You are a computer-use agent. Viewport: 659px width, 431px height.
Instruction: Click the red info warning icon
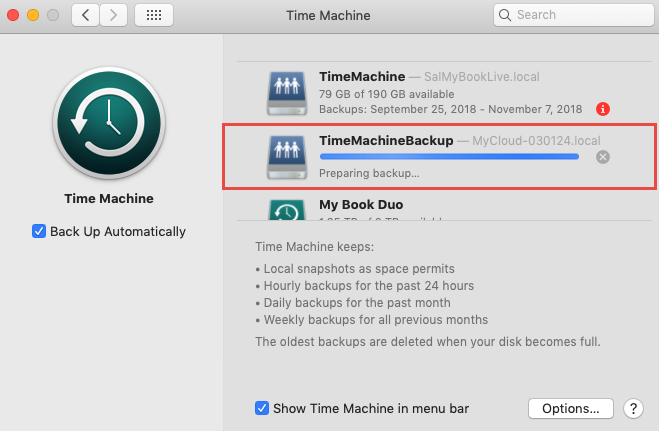[603, 109]
